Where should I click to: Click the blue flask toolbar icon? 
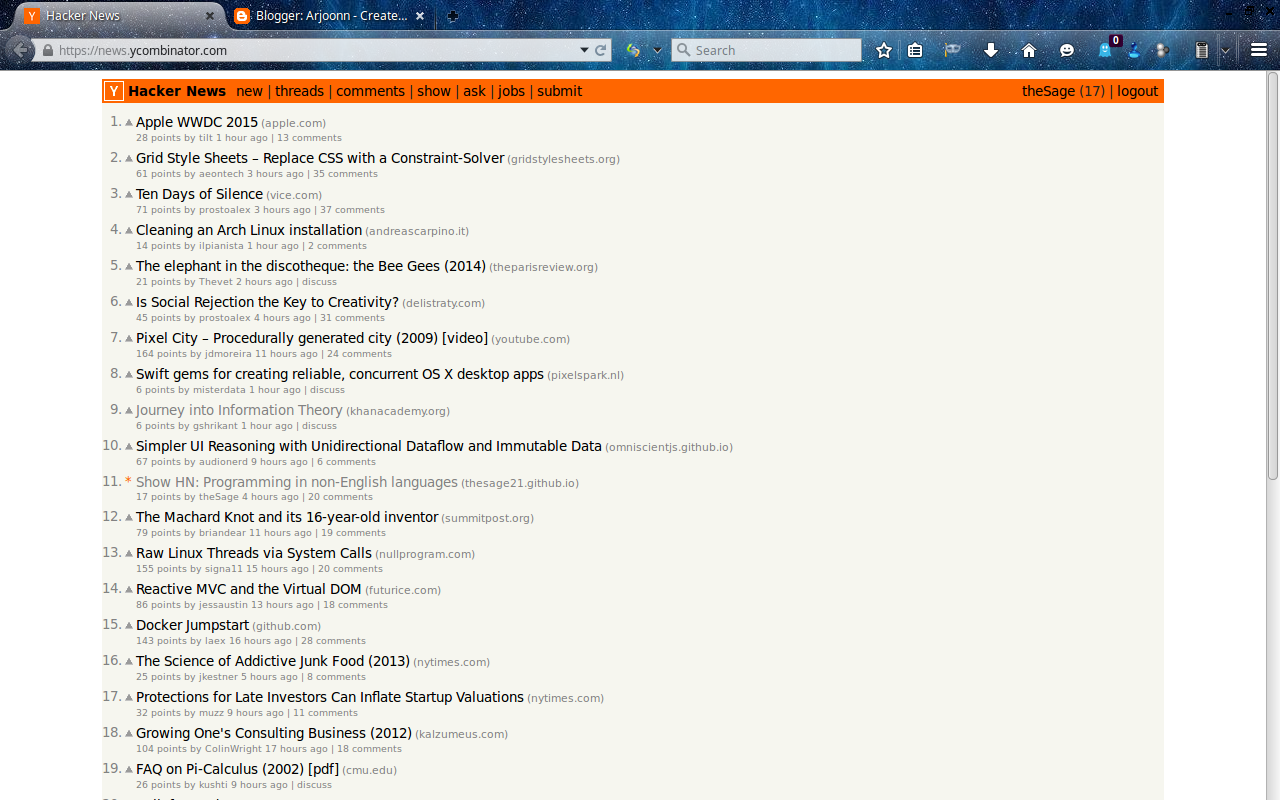point(1136,50)
